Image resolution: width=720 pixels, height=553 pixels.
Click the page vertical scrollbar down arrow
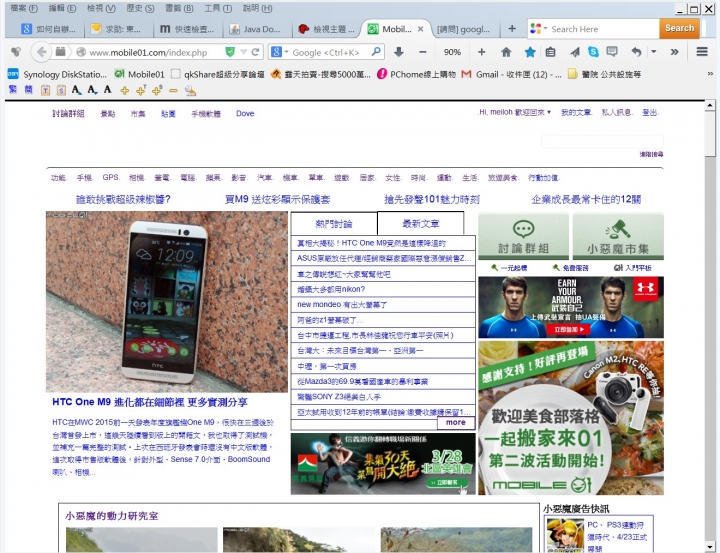pos(710,547)
